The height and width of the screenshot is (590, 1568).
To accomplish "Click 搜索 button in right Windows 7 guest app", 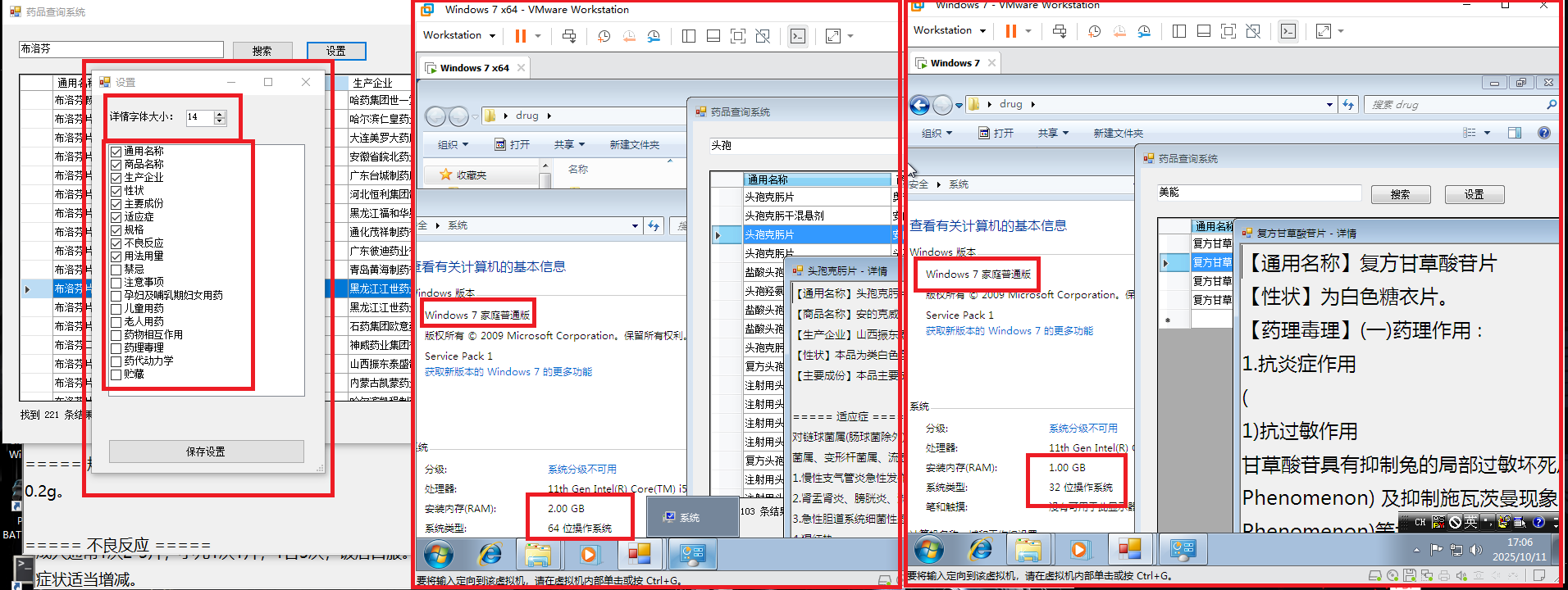I will pos(1401,194).
